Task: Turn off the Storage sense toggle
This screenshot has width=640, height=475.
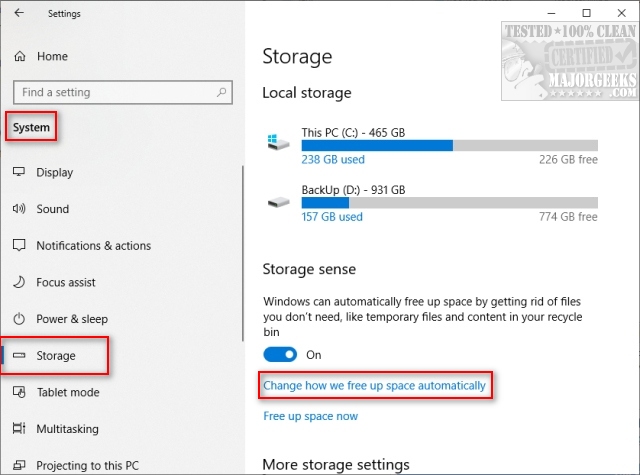Action: [x=280, y=354]
